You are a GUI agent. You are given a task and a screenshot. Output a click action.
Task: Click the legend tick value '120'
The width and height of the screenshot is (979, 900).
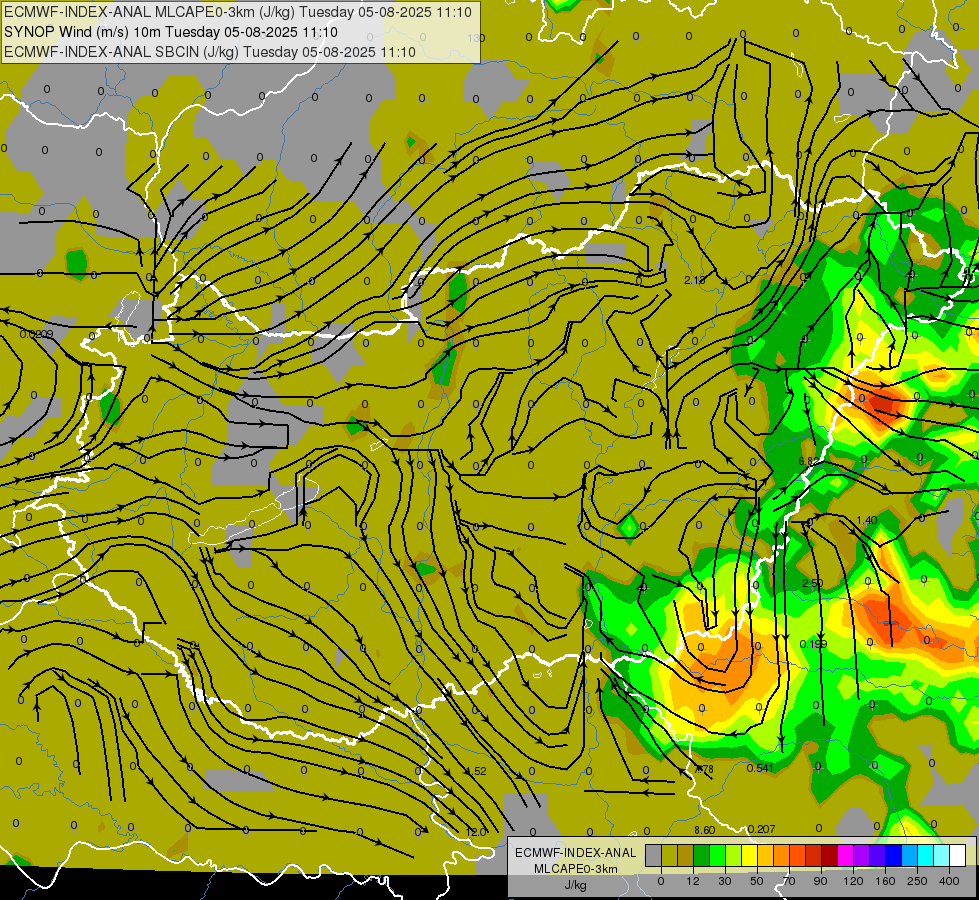[853, 881]
